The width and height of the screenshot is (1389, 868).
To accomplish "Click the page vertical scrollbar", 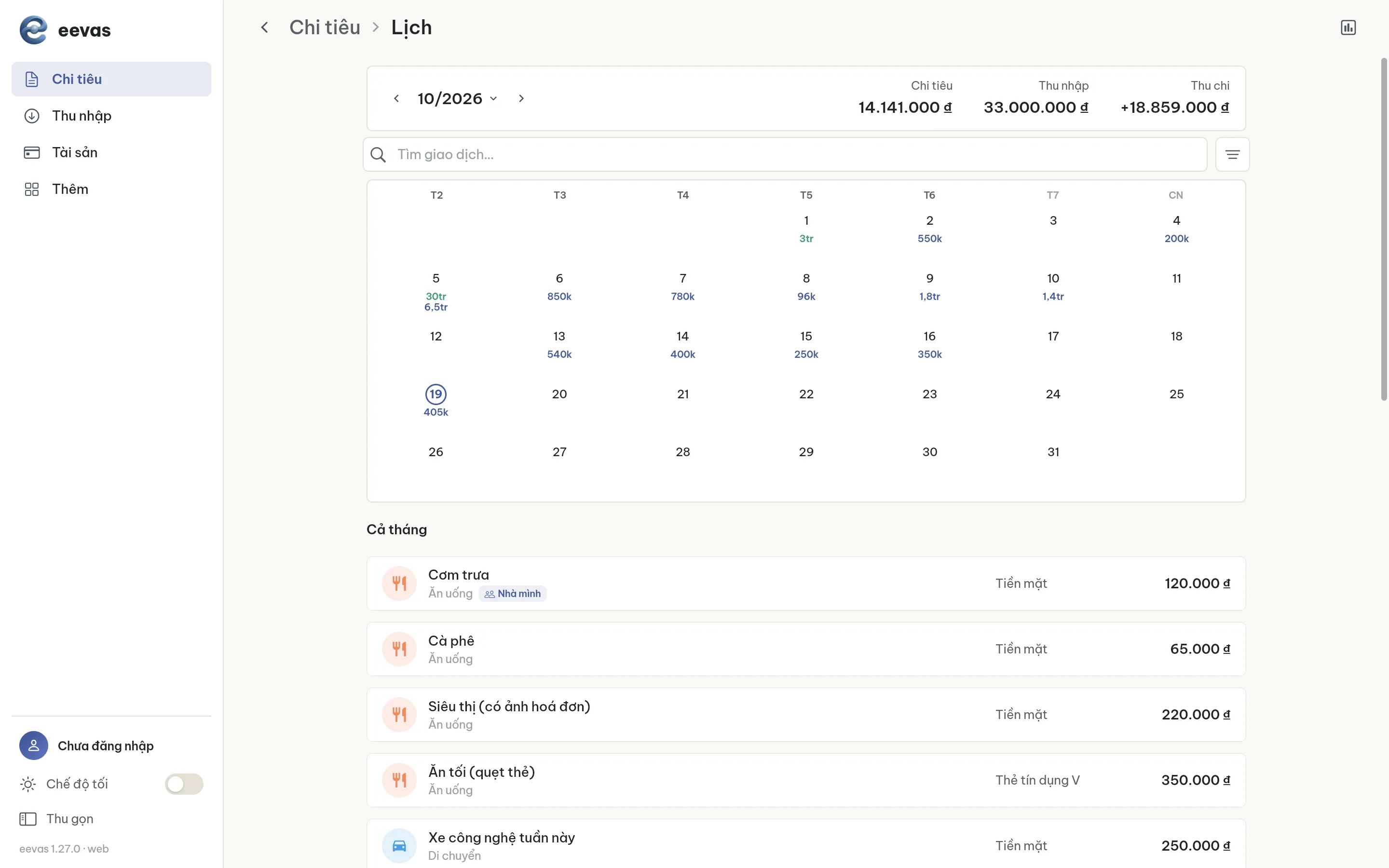I will coord(1384,230).
